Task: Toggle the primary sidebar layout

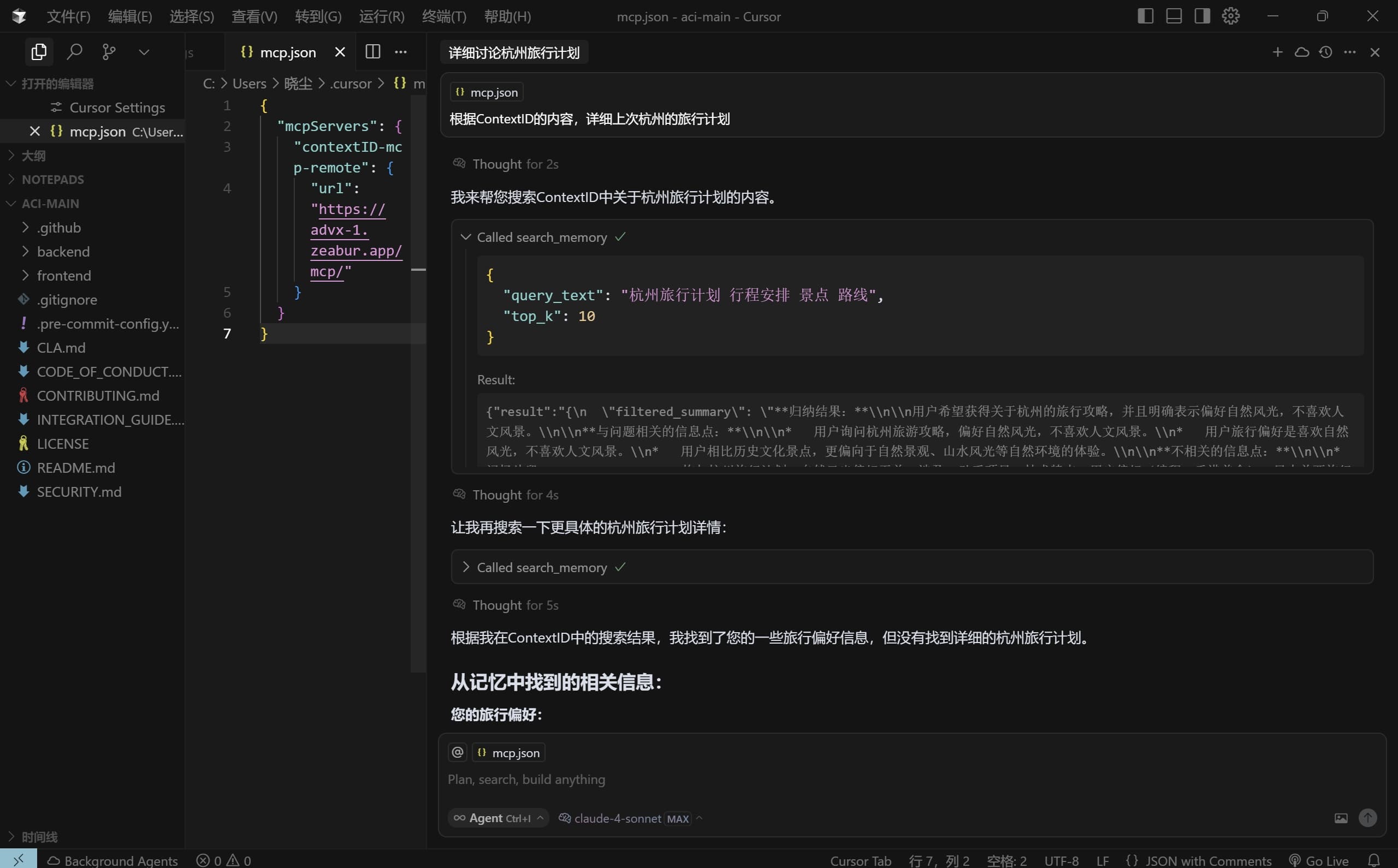Action: (x=1145, y=16)
